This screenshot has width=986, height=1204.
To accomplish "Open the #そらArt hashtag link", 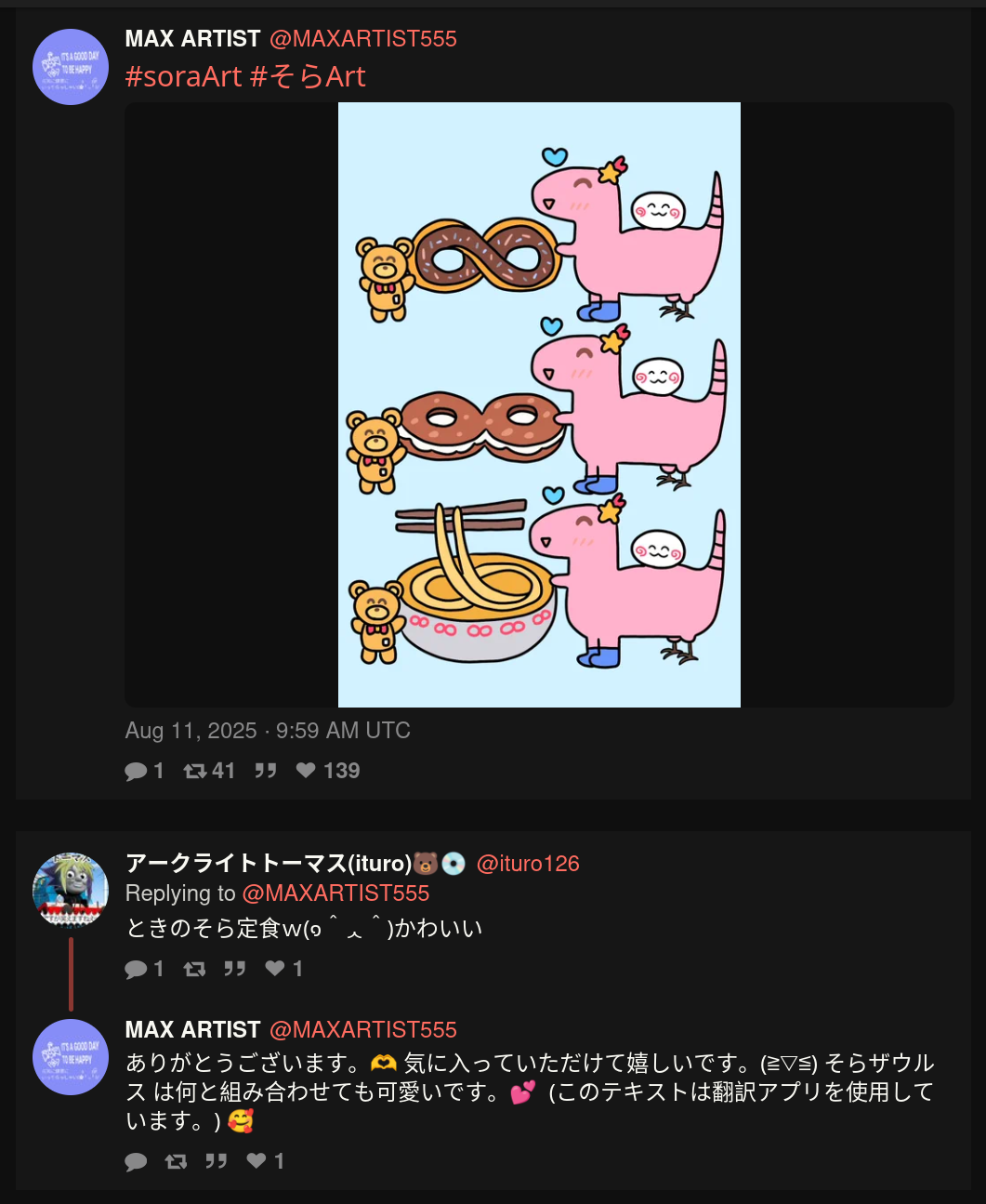I will tap(309, 76).
